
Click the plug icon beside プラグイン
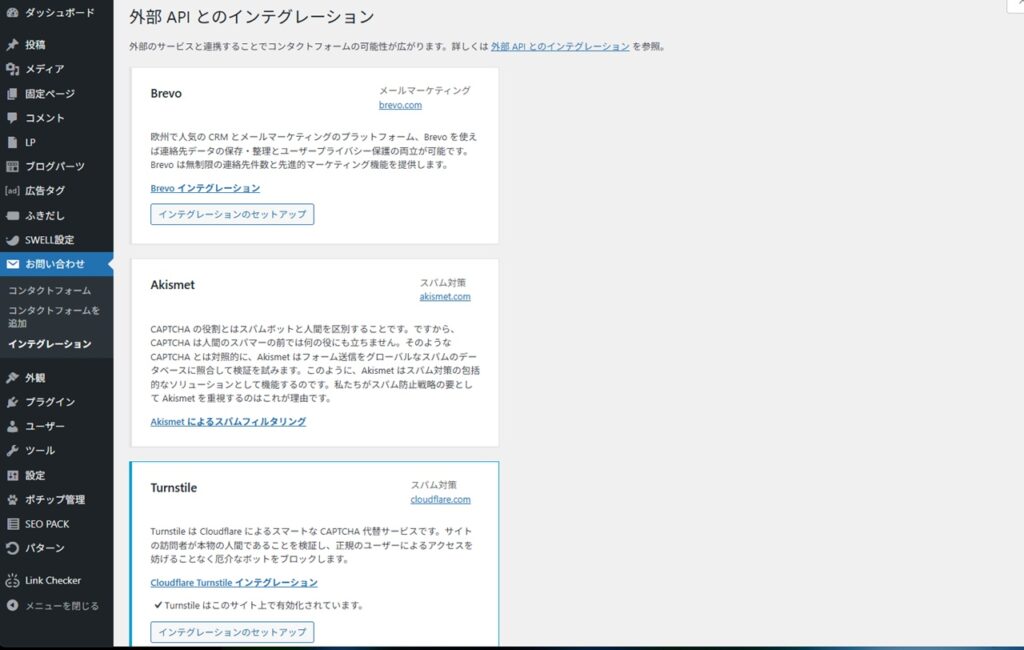pos(12,402)
